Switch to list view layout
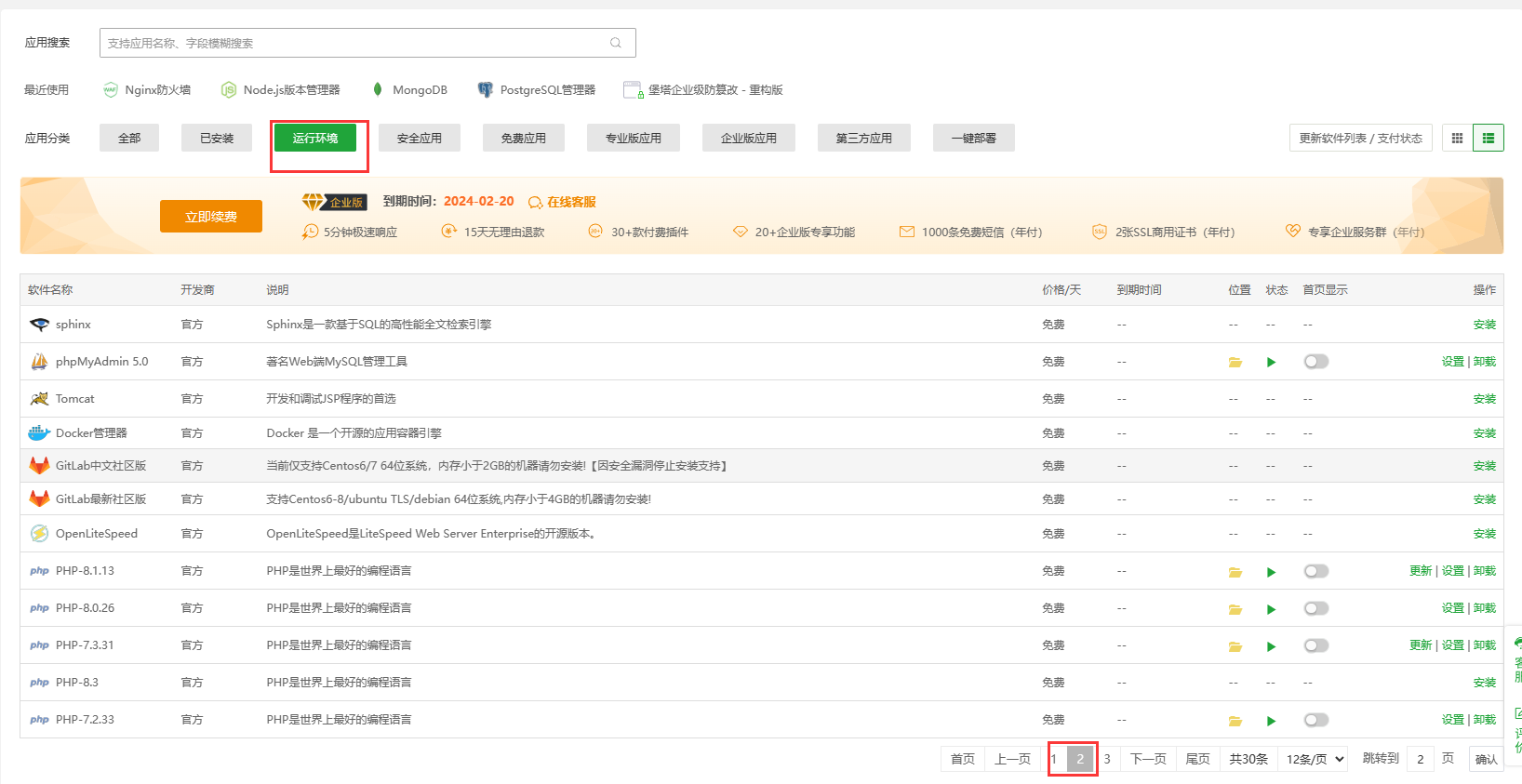Image resolution: width=1522 pixels, height=784 pixels. 1489,138
